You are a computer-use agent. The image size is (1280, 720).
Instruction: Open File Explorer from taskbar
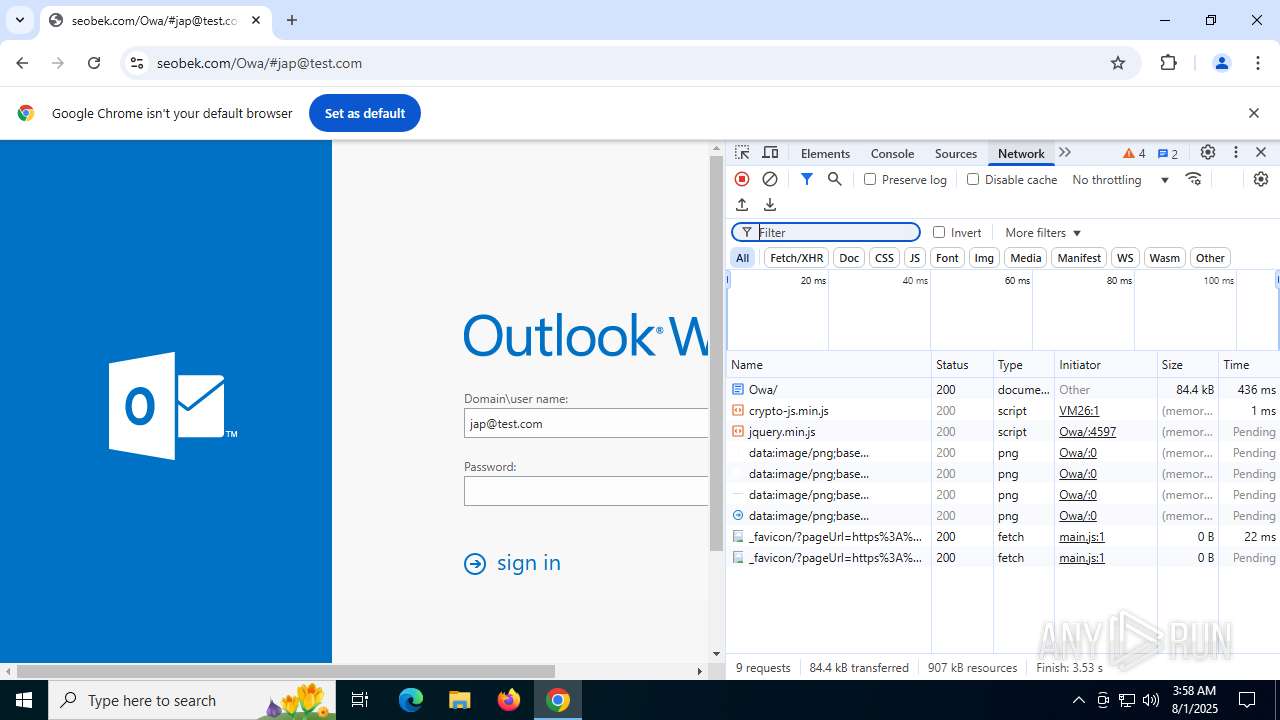(459, 700)
